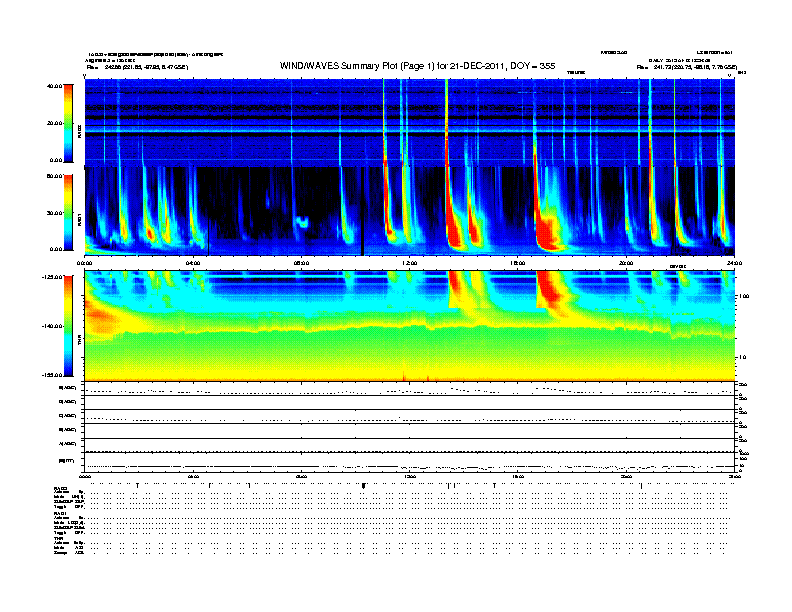Screen dimensions: 792x612
Task: Click the white blob near 08:00 in RAD1
Action: pos(302,222)
